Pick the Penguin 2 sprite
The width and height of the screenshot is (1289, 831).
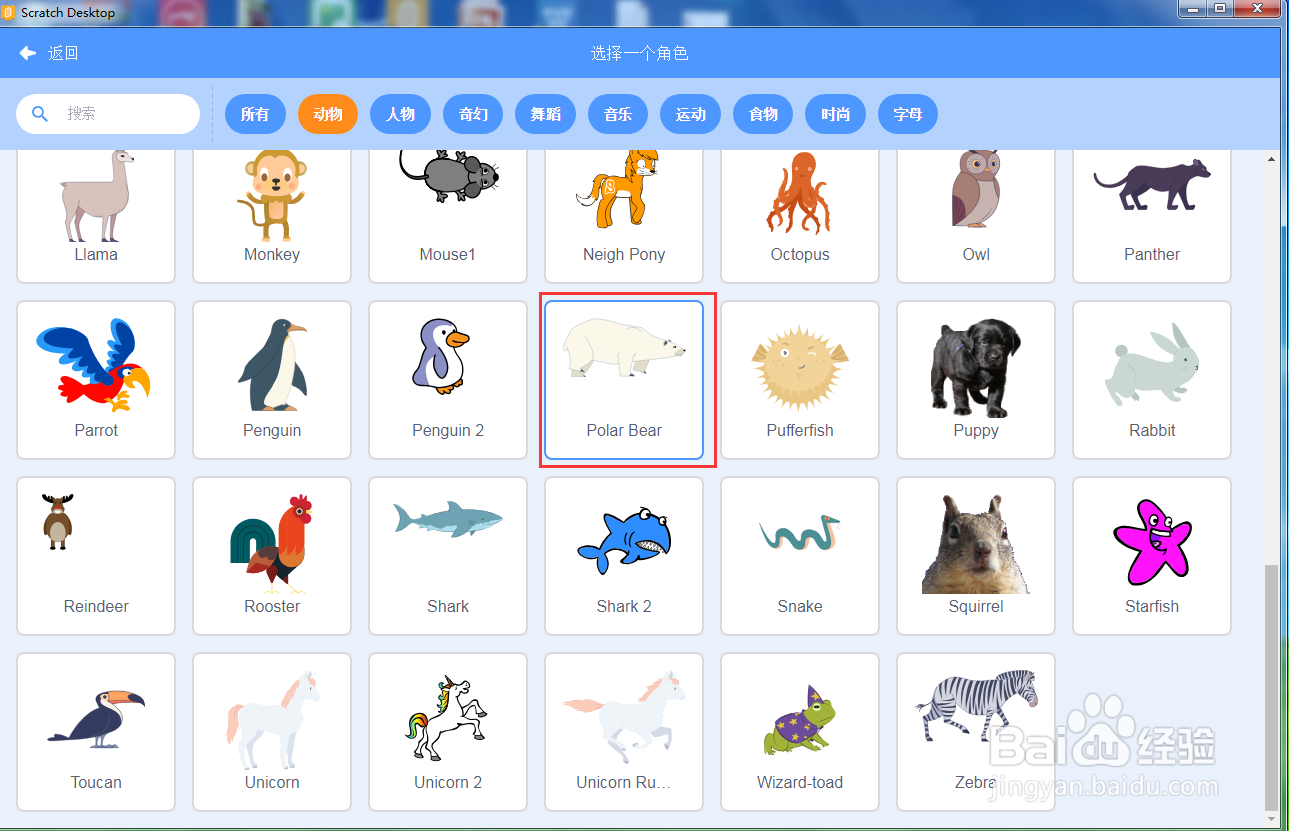click(448, 380)
